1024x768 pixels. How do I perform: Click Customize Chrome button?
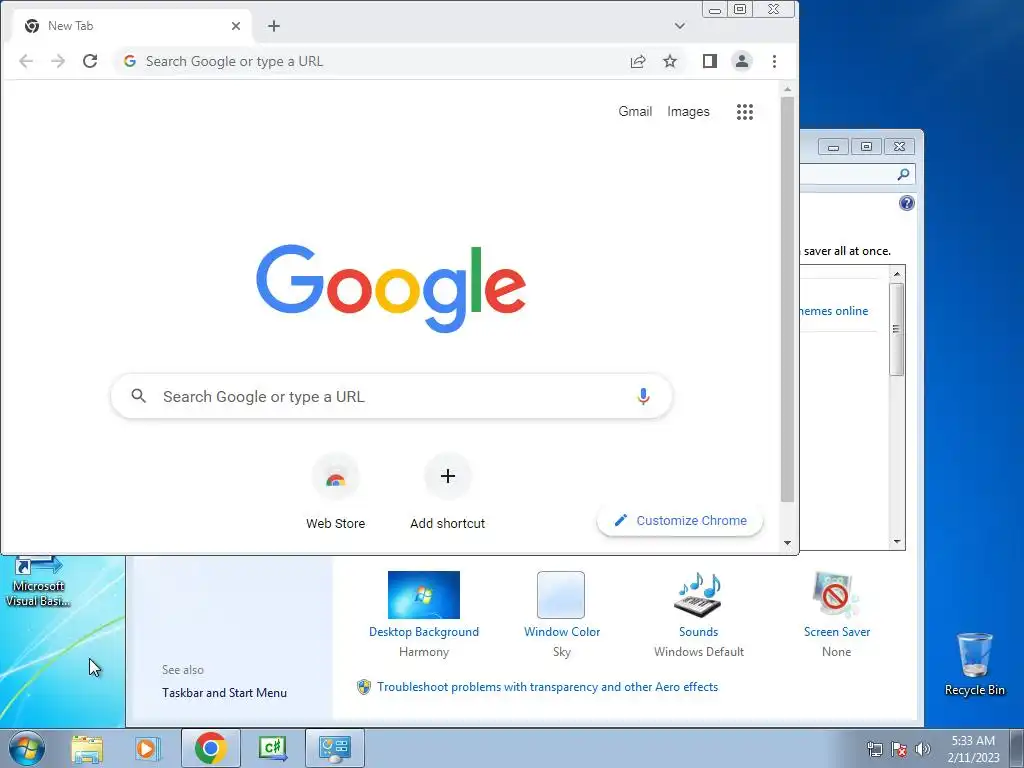(680, 520)
